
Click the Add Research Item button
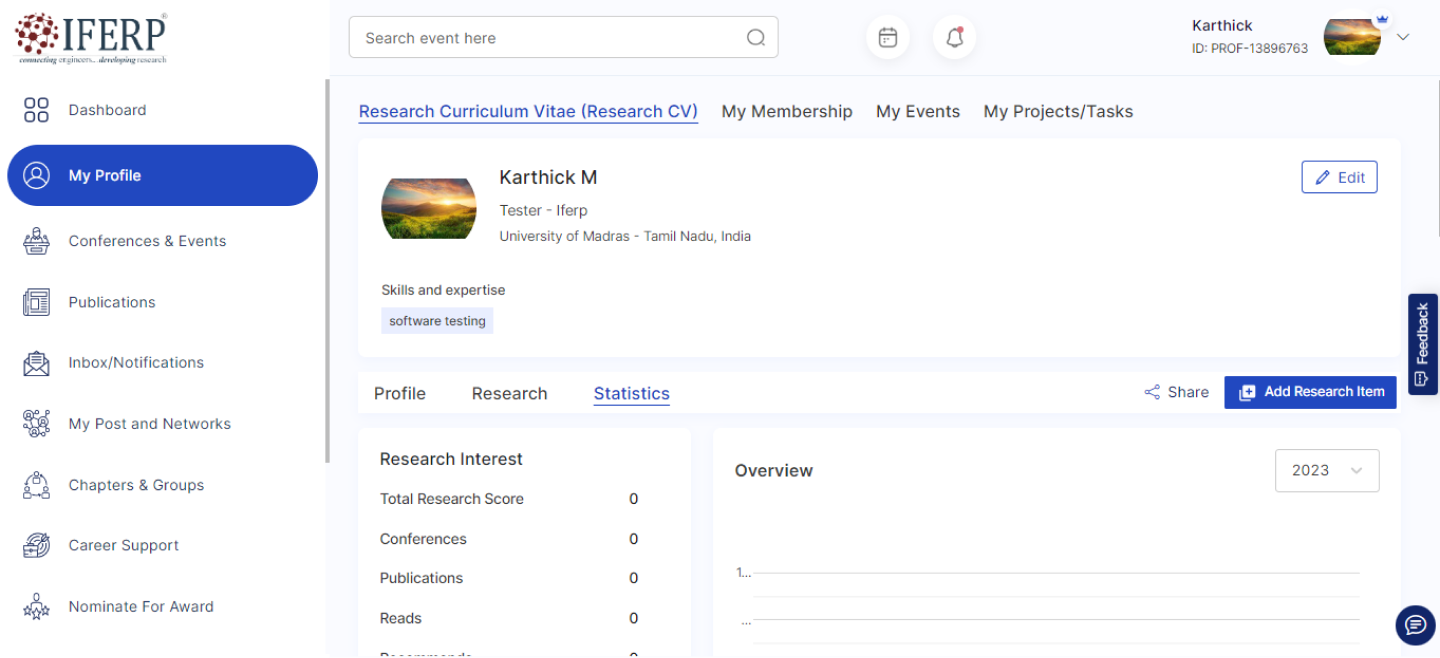1310,392
